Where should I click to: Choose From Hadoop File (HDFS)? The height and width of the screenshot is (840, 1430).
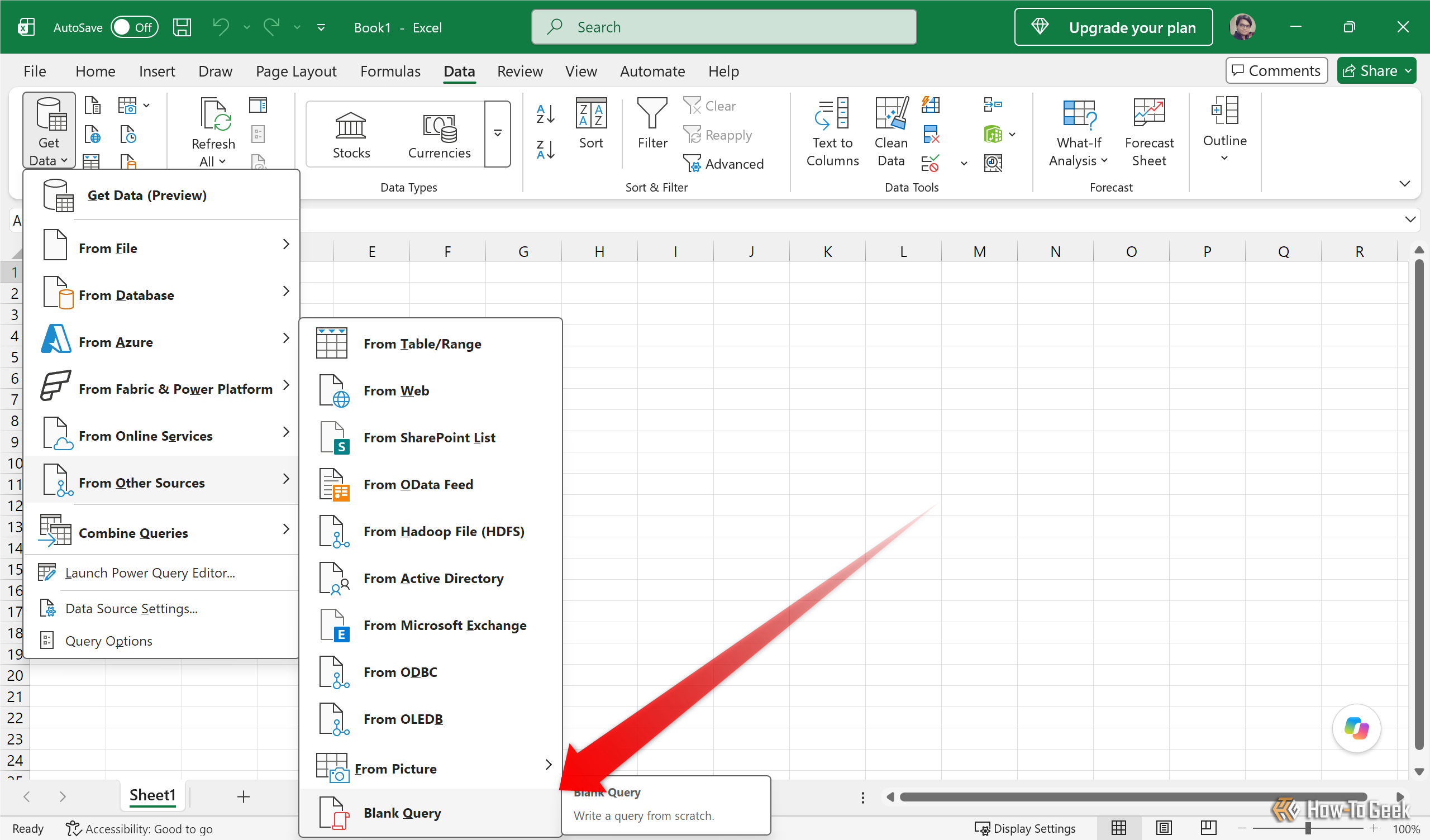tap(430, 532)
